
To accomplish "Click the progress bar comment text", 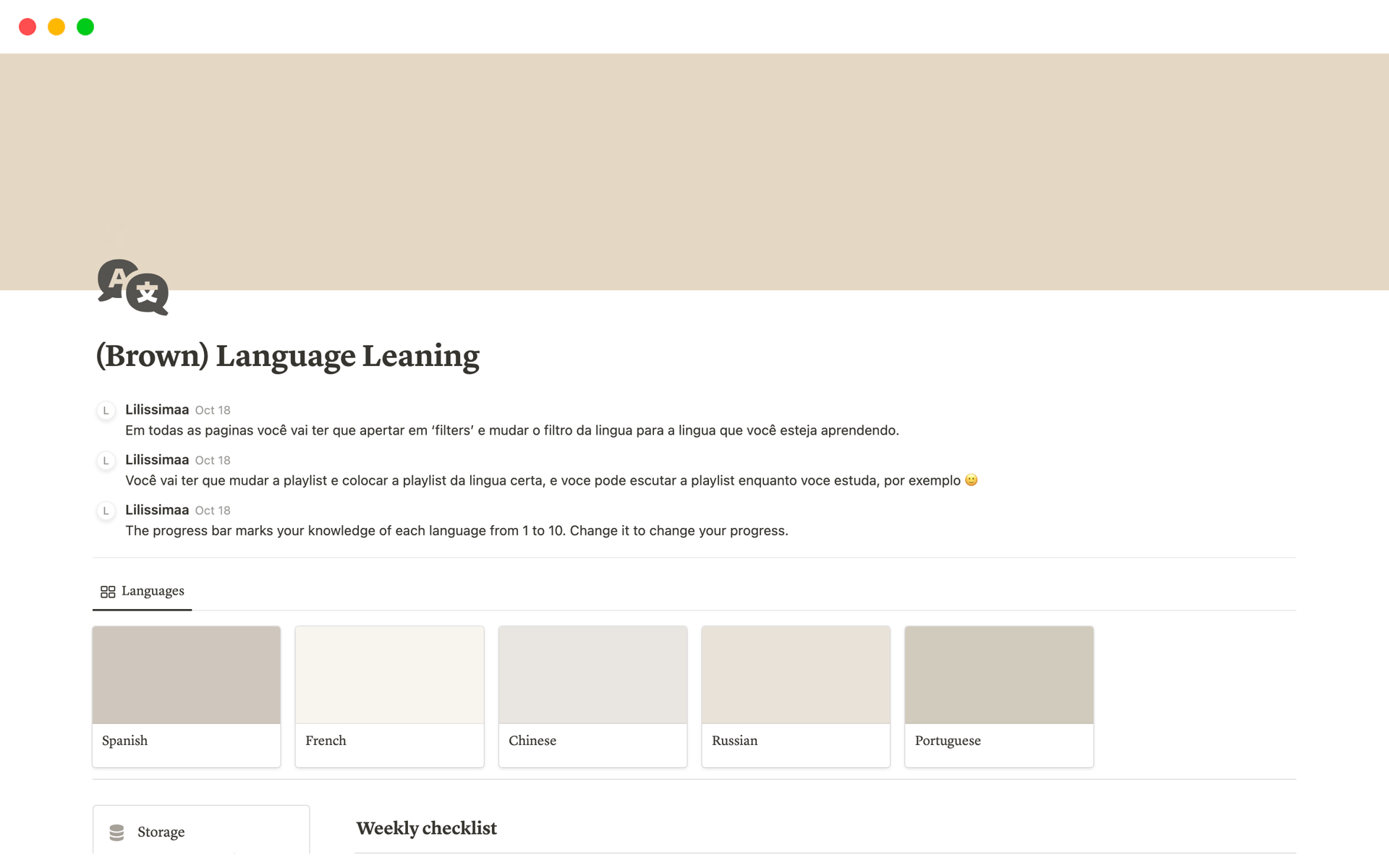I will tap(456, 531).
